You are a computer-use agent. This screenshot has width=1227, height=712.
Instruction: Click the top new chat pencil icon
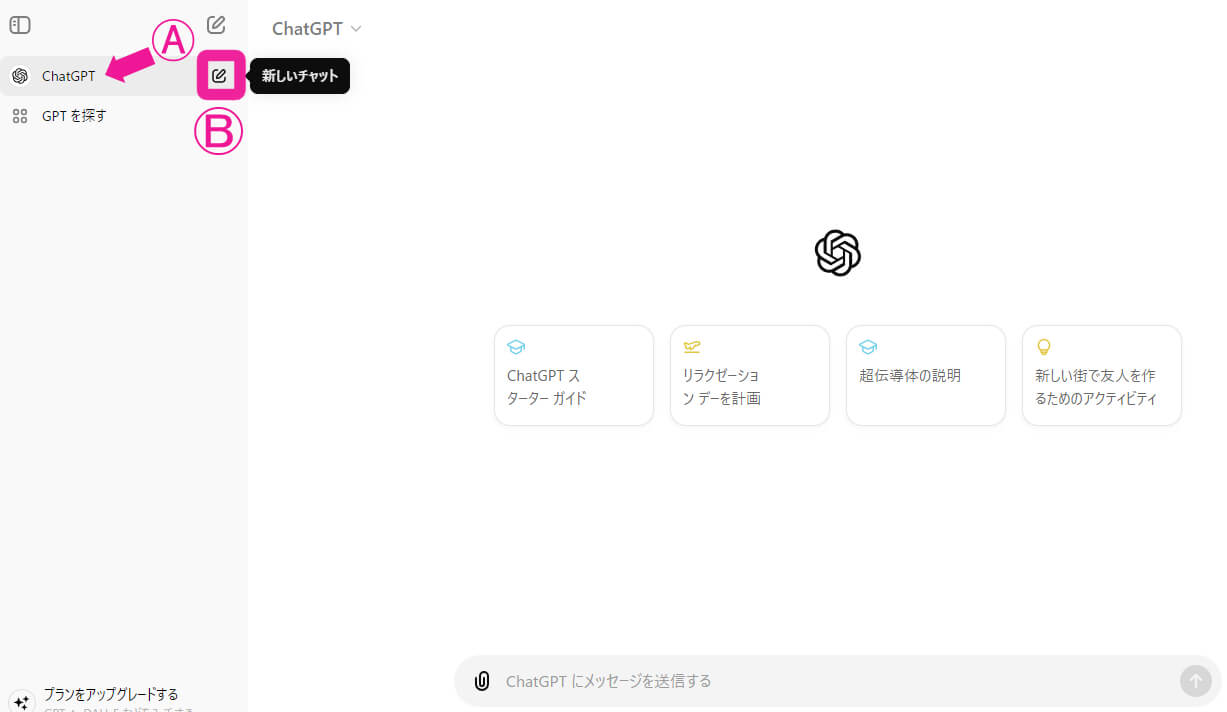point(216,25)
